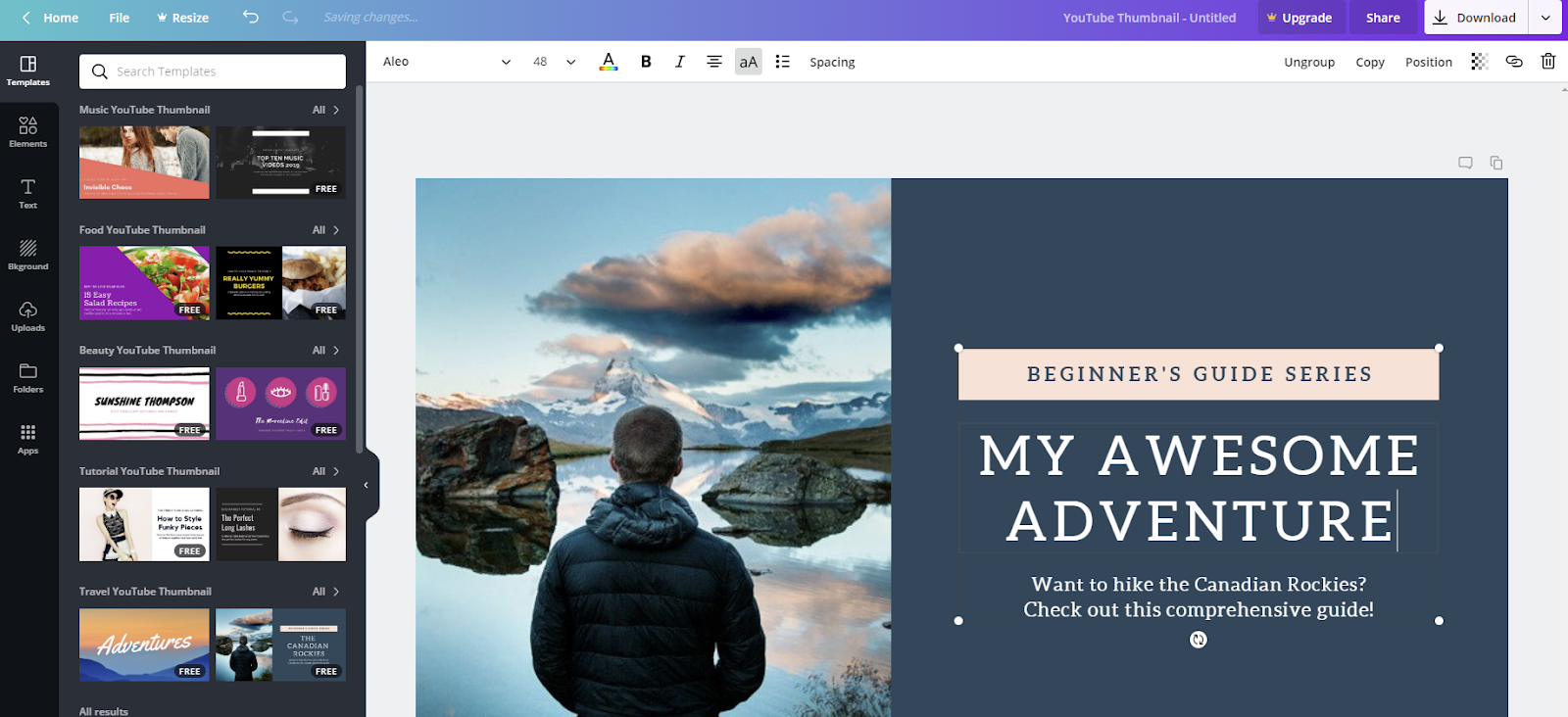Screen dimensions: 1568x717
Task: Choose the Adventures travel template
Action: [x=144, y=645]
